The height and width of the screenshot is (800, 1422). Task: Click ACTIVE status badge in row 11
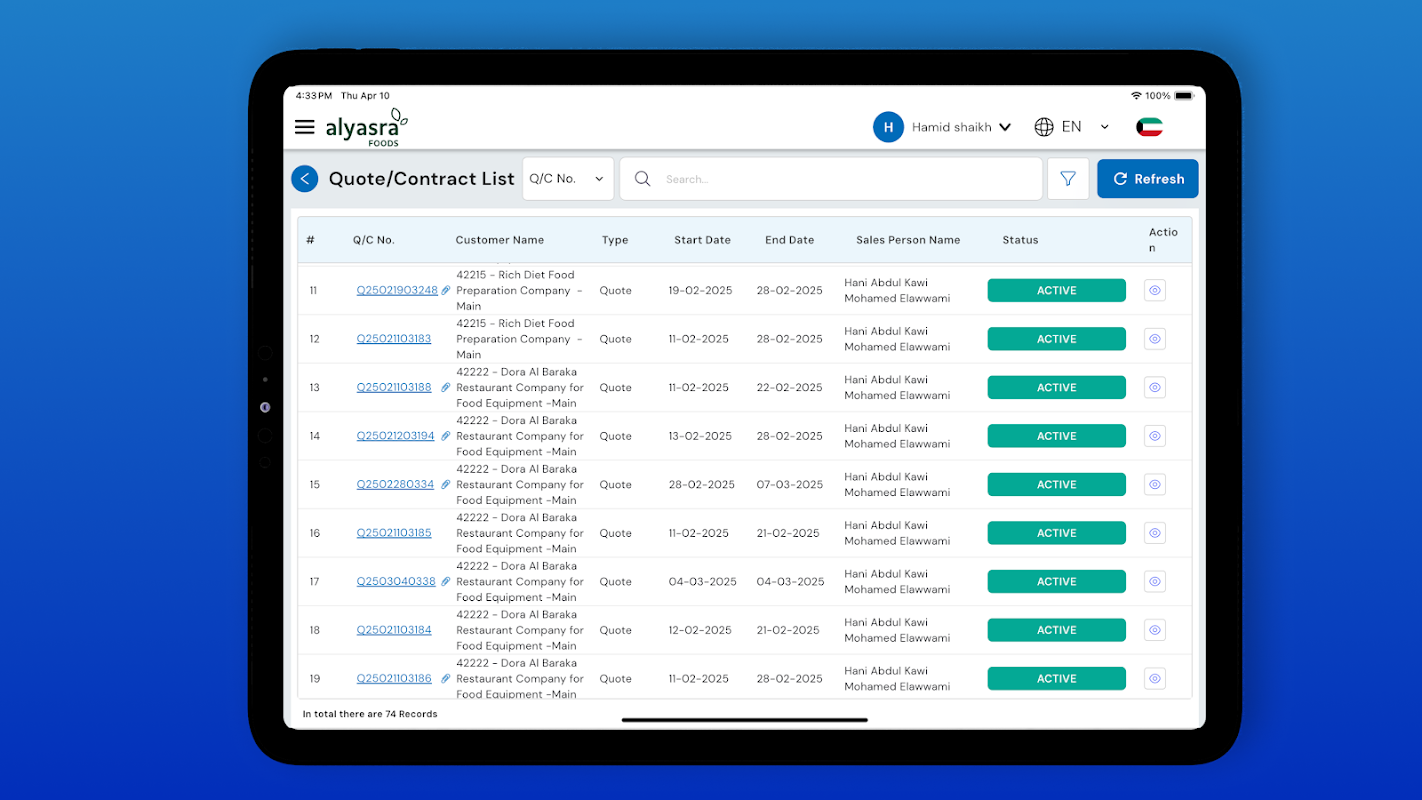coord(1056,291)
